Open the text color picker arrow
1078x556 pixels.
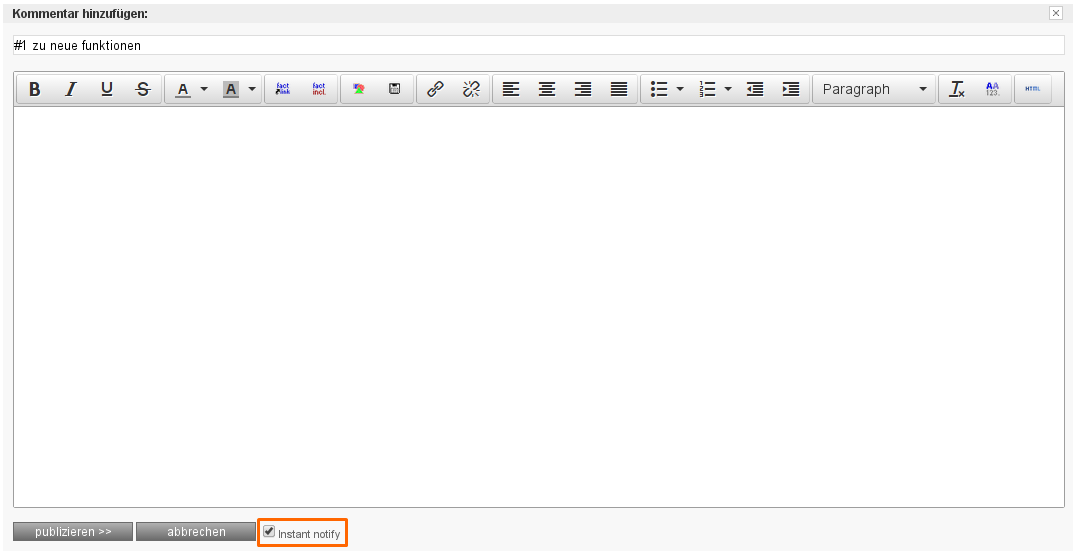point(204,89)
